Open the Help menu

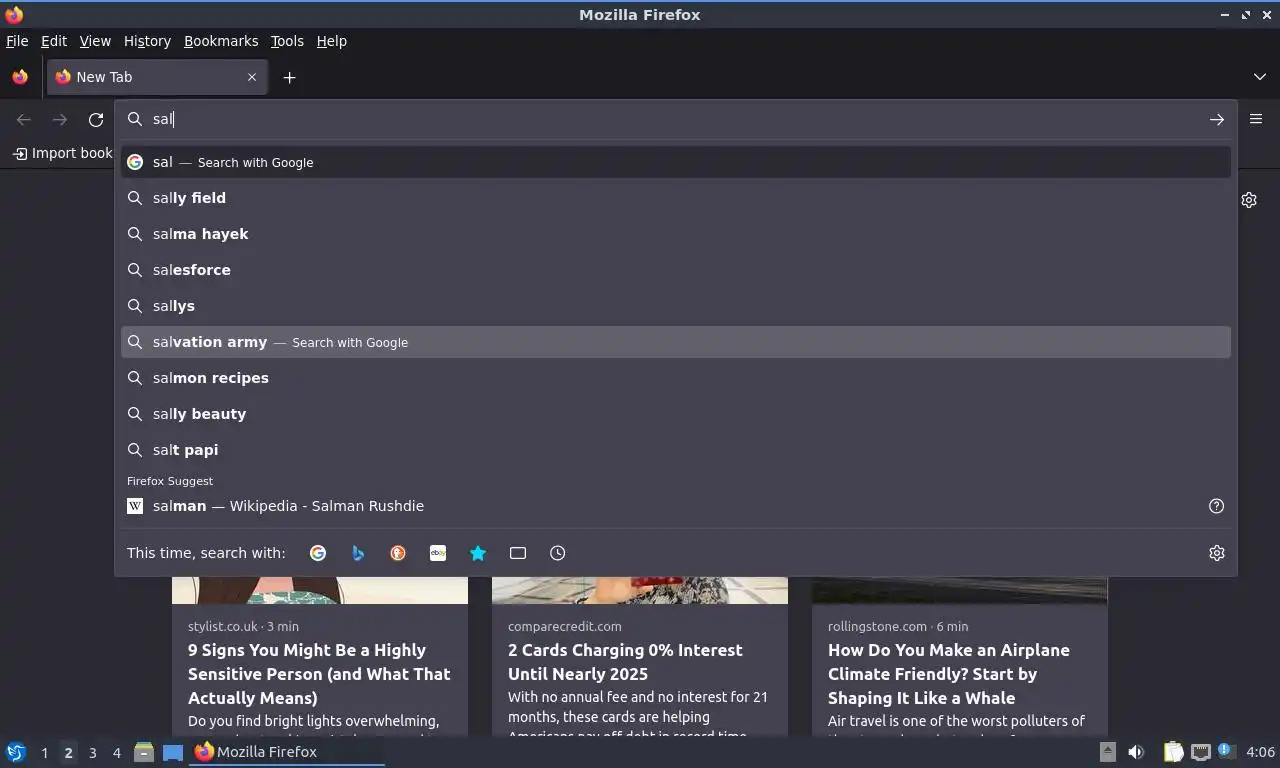click(332, 41)
